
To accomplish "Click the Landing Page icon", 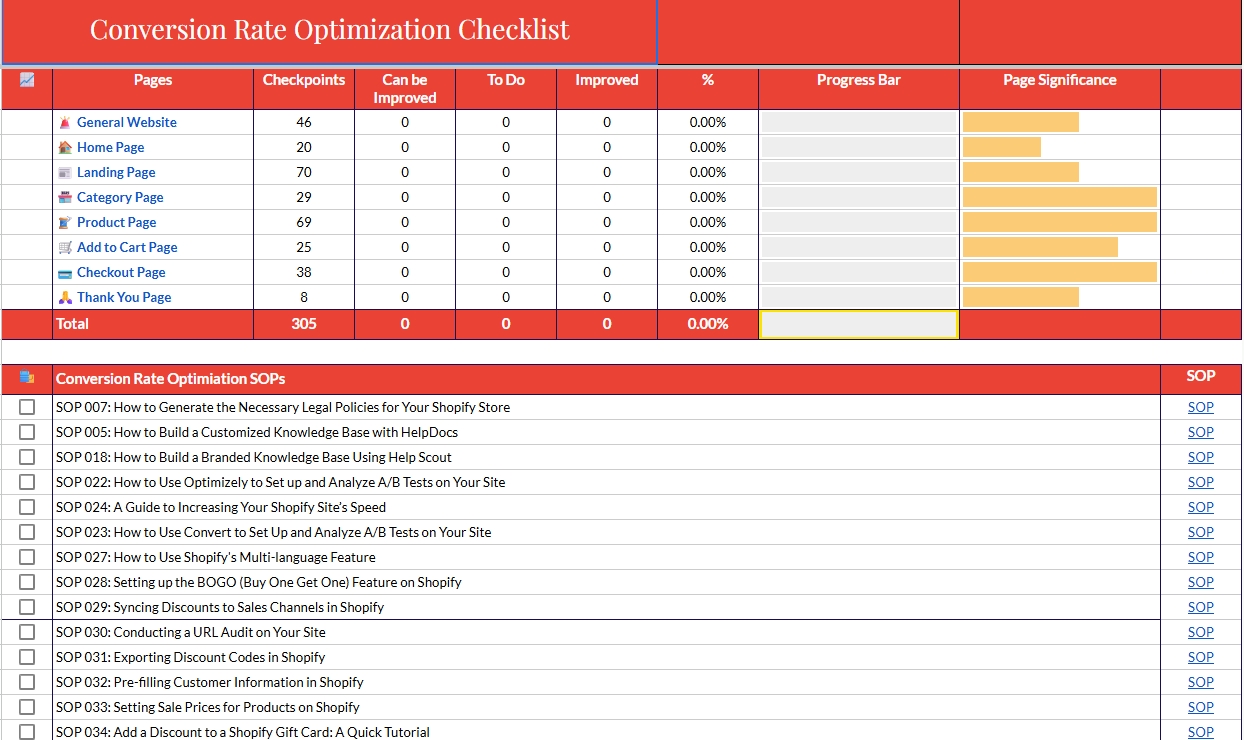I will [x=65, y=172].
